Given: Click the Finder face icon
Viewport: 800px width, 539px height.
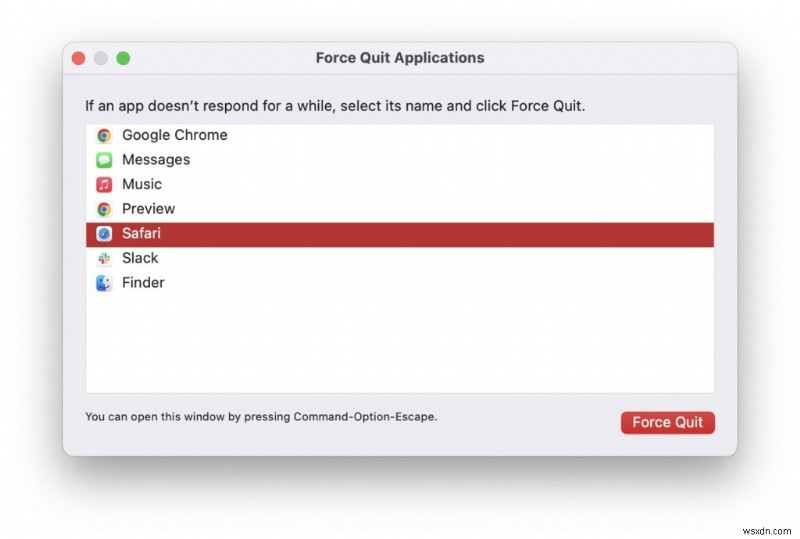Looking at the screenshot, I should click(x=104, y=283).
